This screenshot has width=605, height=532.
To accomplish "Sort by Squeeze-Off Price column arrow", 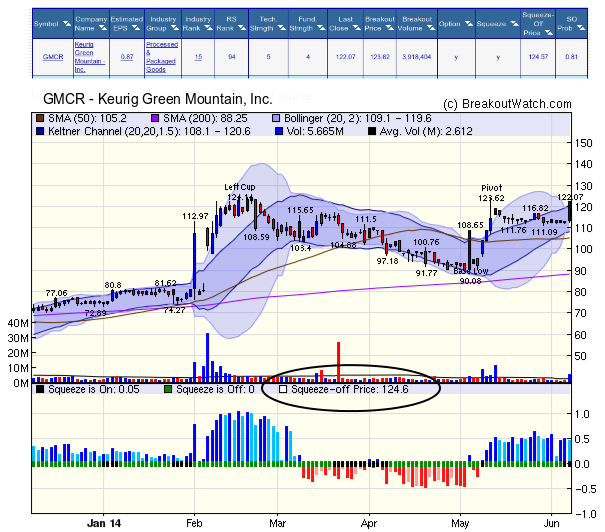I will [x=549, y=33].
